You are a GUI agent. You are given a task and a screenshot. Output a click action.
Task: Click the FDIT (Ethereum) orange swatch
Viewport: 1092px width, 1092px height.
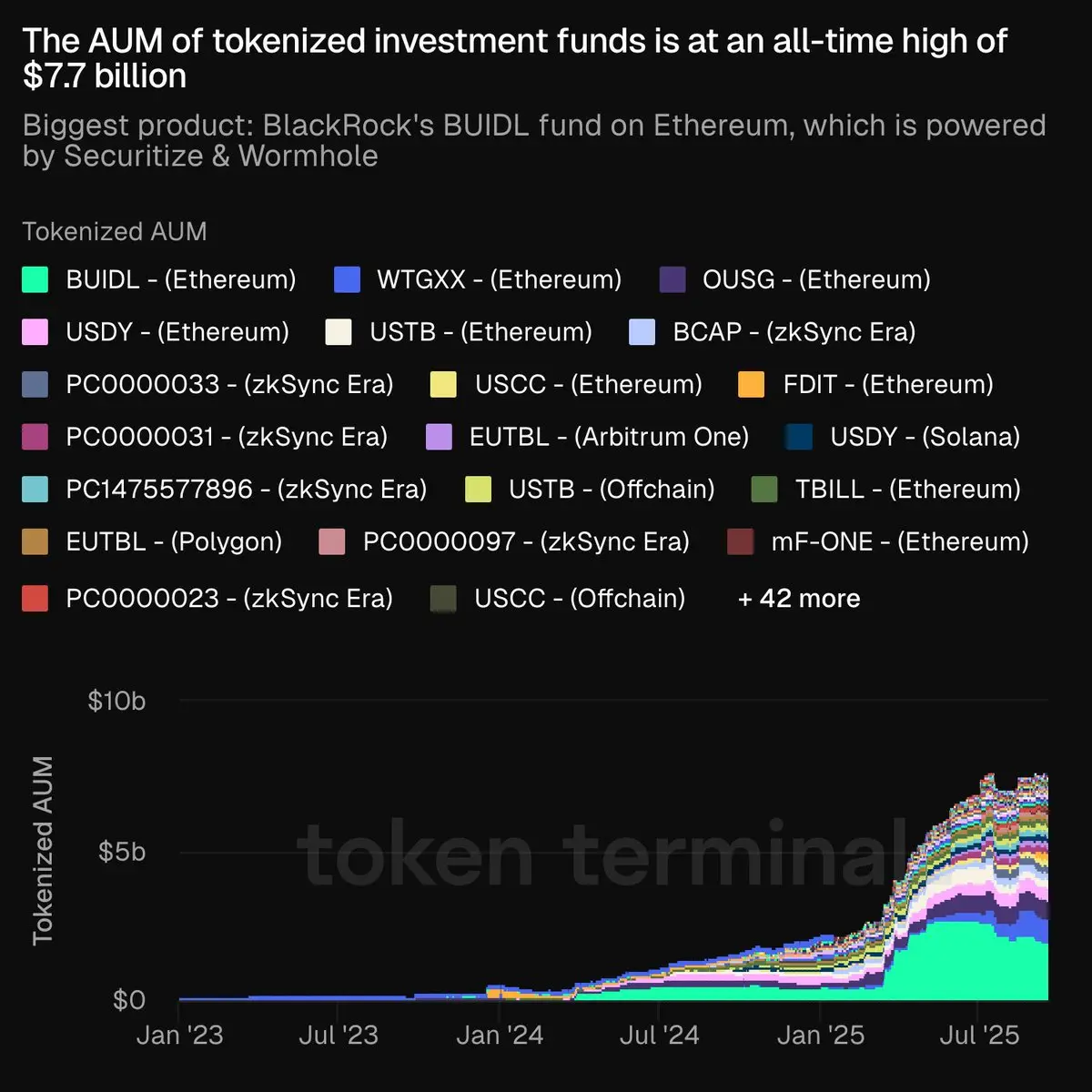coord(751,384)
